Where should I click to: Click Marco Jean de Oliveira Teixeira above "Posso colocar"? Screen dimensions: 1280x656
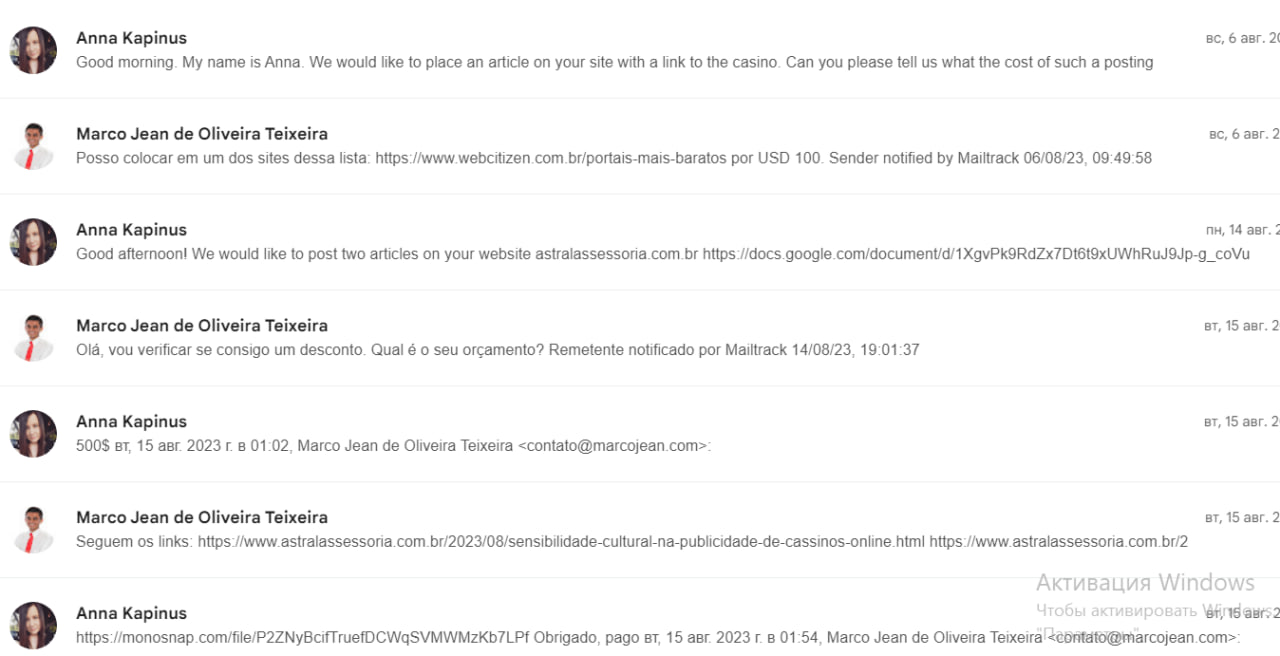(x=202, y=134)
